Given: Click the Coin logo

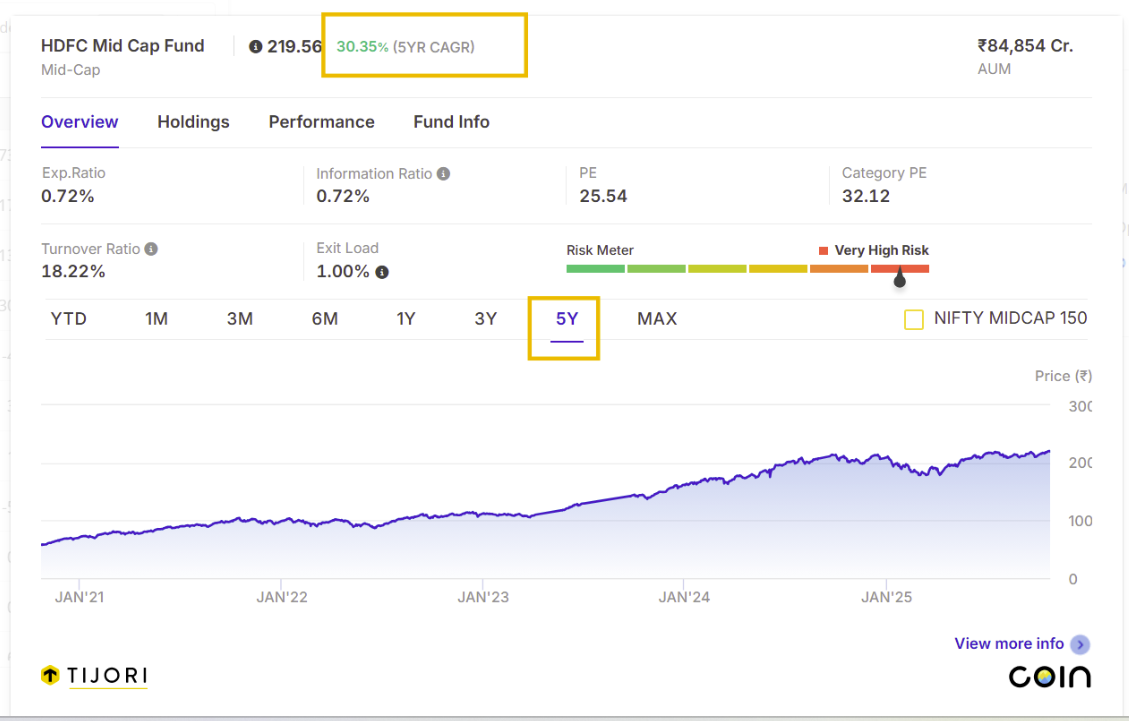Looking at the screenshot, I should (x=1049, y=677).
